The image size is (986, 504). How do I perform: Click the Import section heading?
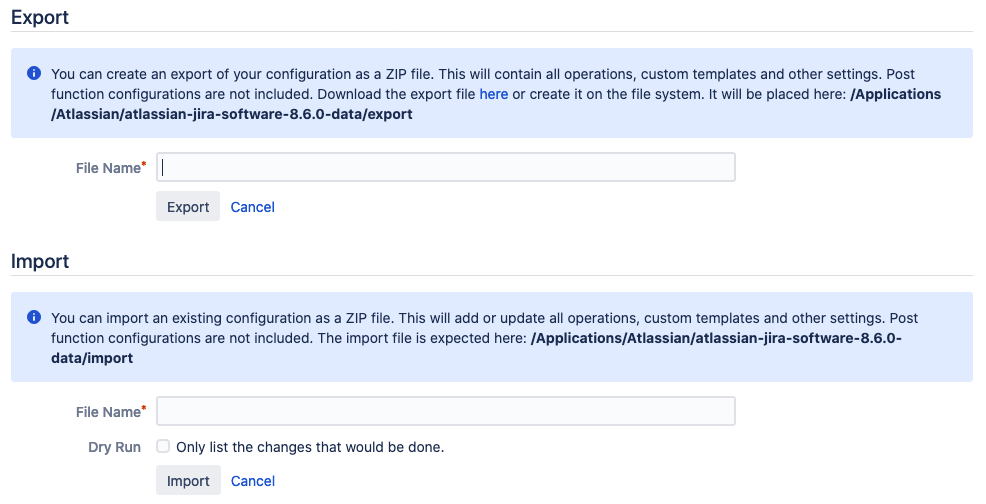pos(40,261)
